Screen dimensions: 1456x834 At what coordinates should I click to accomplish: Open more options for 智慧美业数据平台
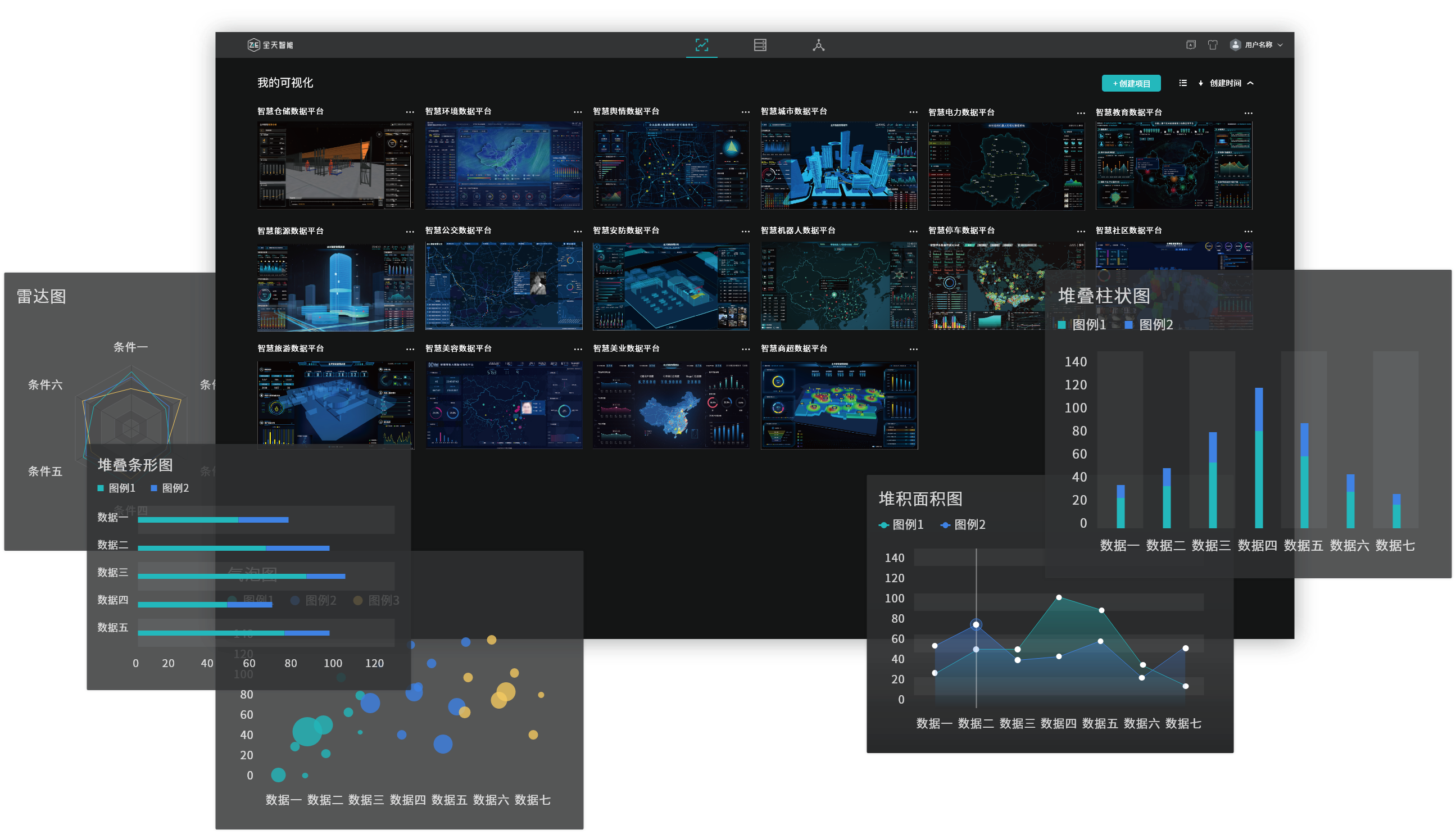[x=745, y=350]
